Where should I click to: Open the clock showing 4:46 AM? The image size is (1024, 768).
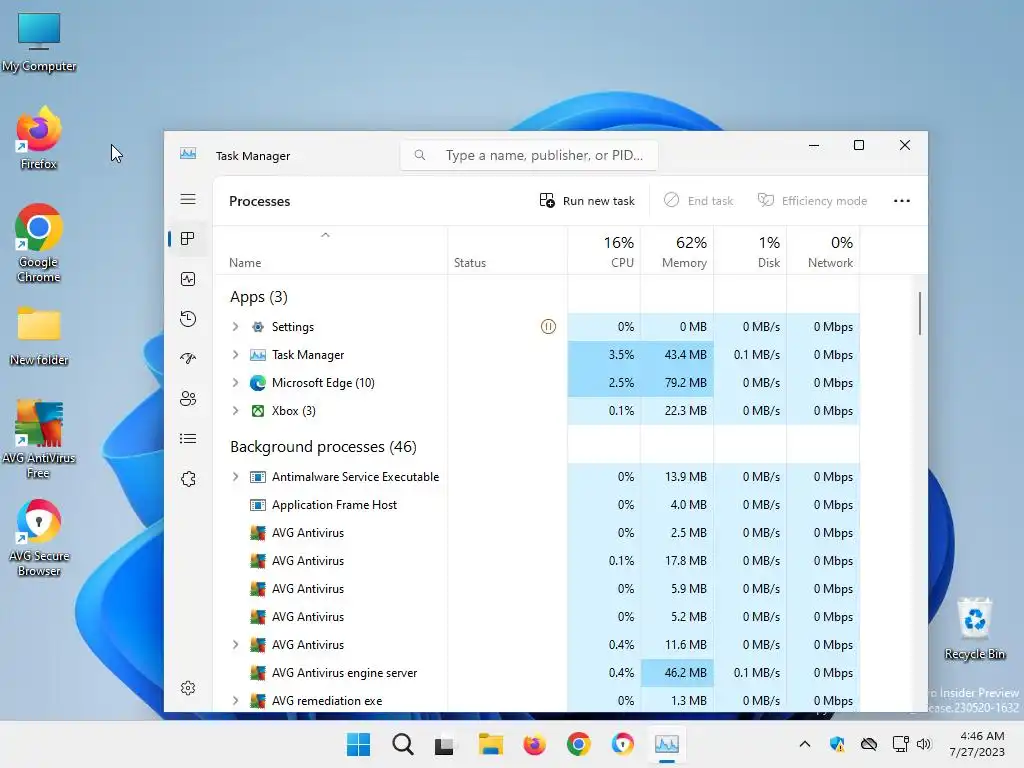click(x=976, y=744)
